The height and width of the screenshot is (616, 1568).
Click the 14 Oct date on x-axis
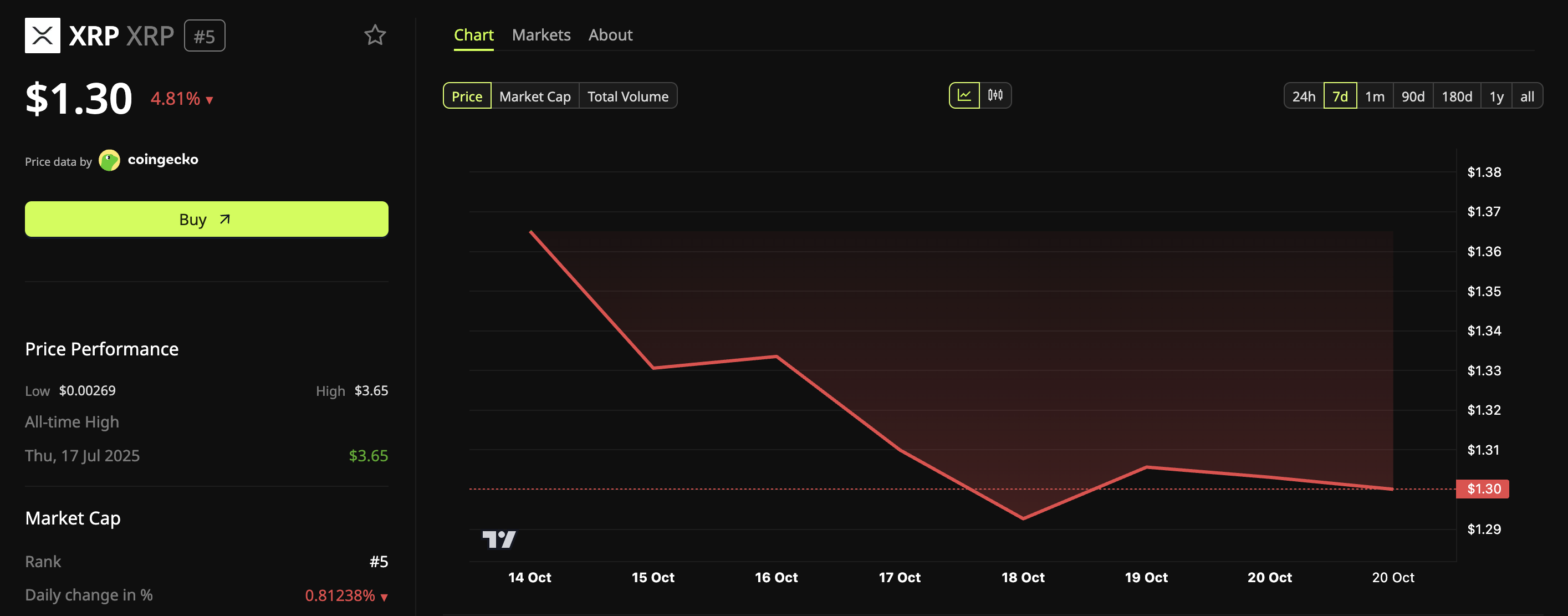529,577
